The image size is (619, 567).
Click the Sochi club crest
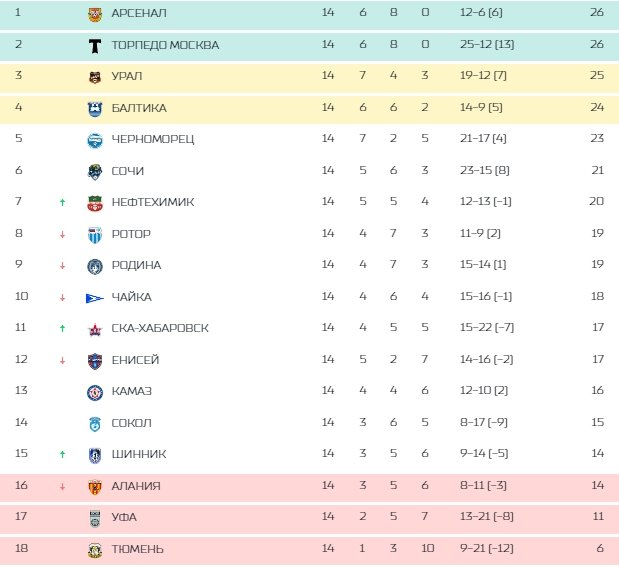tap(95, 172)
